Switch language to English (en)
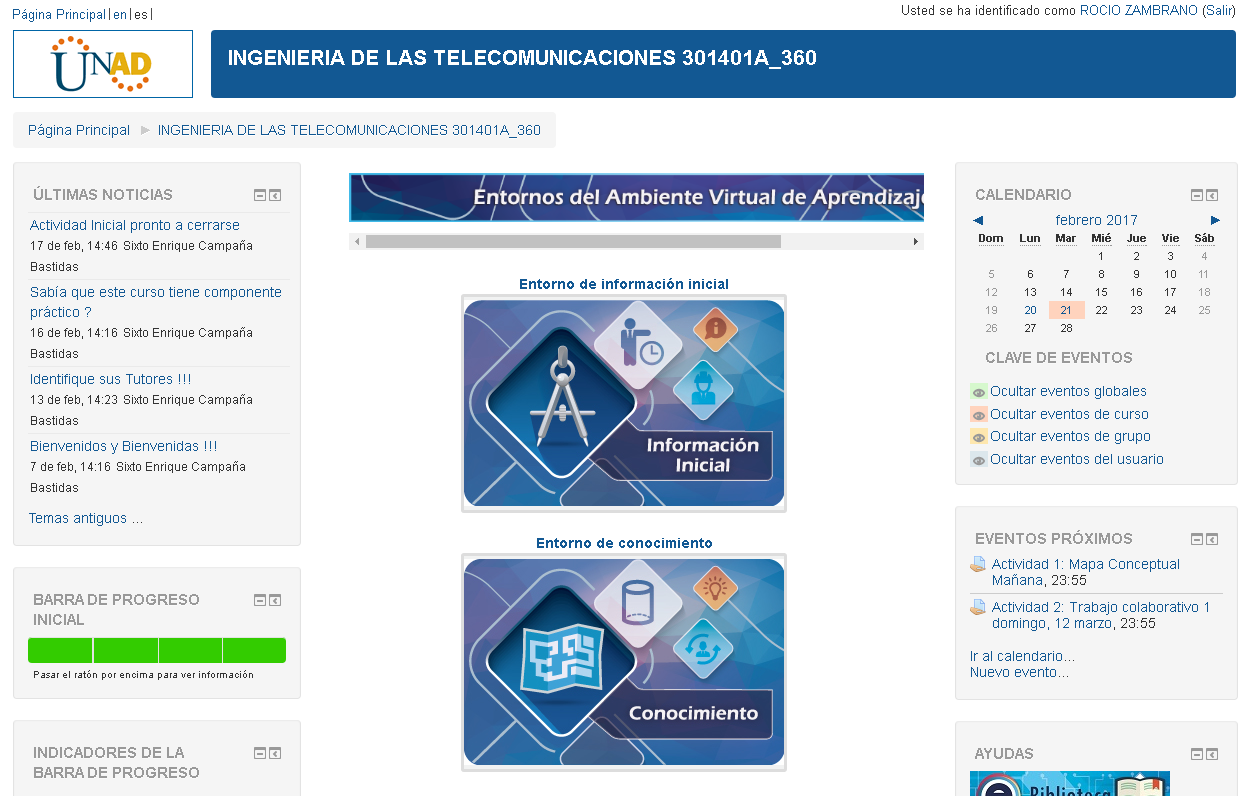 [x=120, y=15]
